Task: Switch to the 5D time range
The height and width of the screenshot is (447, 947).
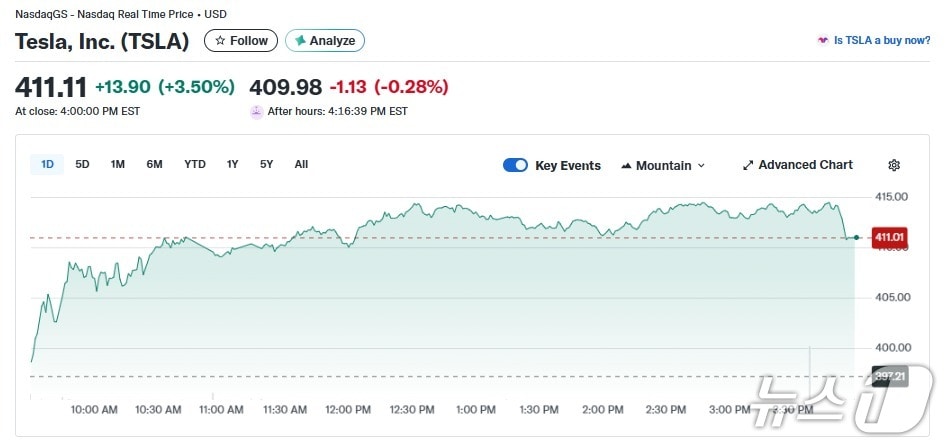Action: pos(82,164)
